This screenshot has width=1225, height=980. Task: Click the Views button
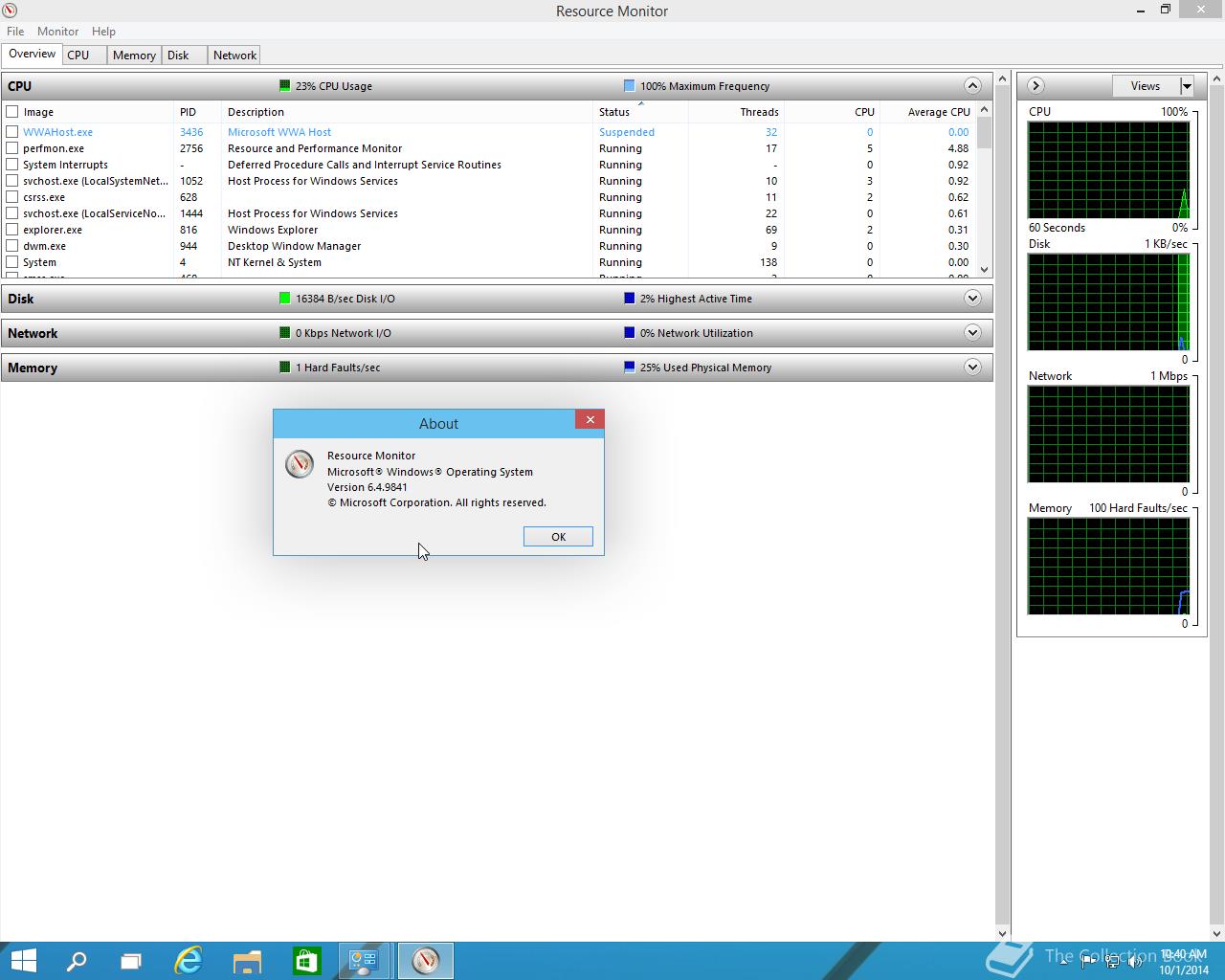1146,85
